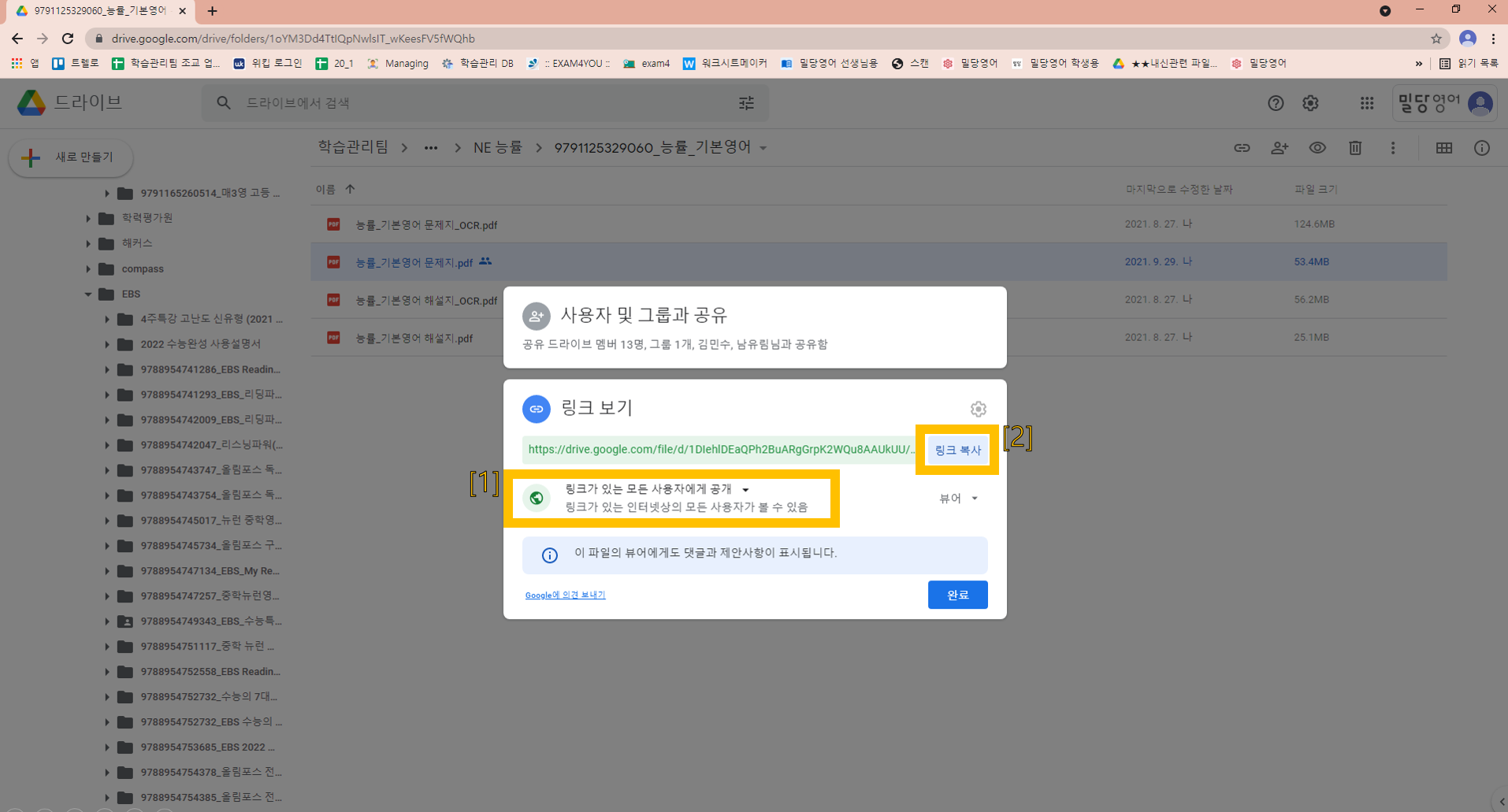Click the trash delete icon

pos(1355,148)
